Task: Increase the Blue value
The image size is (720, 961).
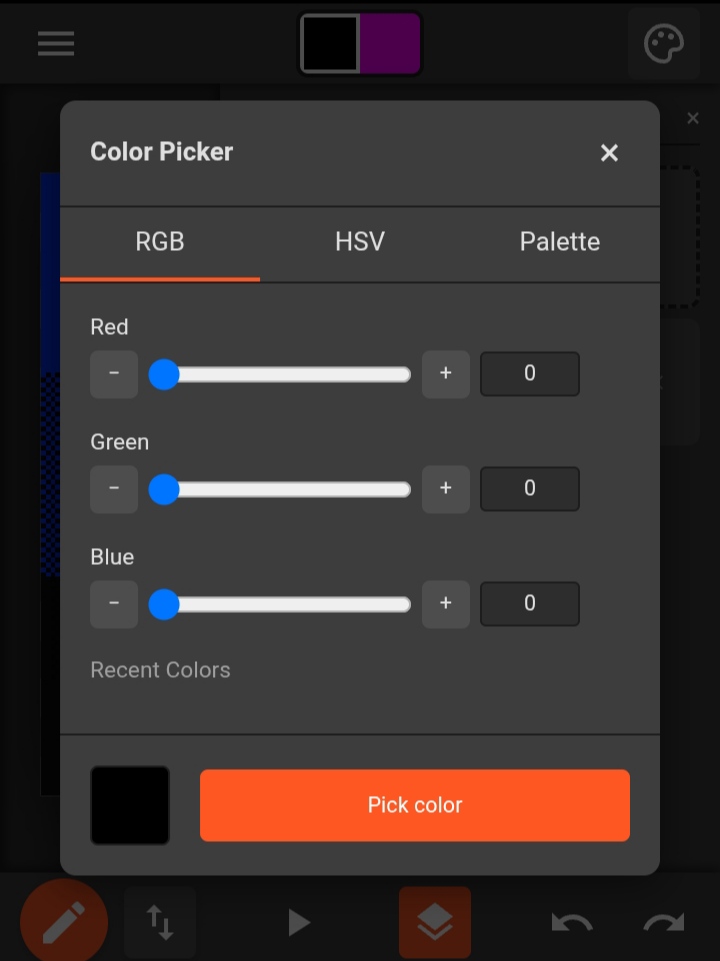Action: coord(446,604)
